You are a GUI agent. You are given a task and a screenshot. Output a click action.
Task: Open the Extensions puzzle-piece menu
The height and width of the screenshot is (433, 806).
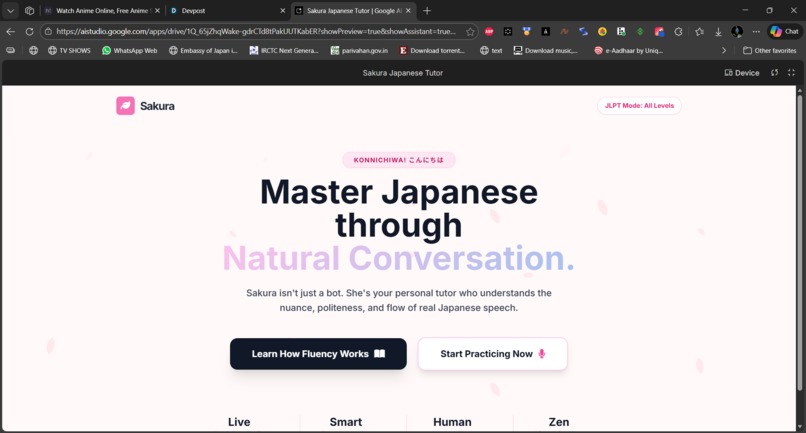click(679, 31)
